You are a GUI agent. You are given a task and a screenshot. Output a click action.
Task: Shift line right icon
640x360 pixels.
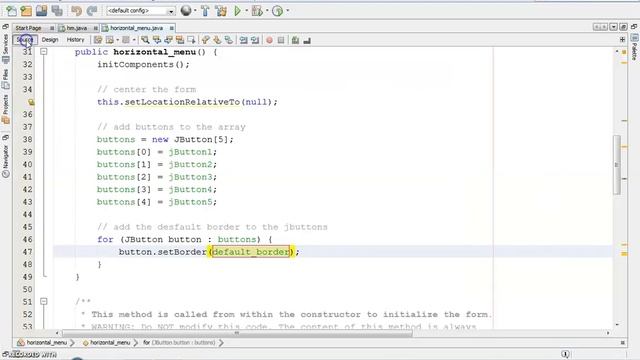(255, 40)
